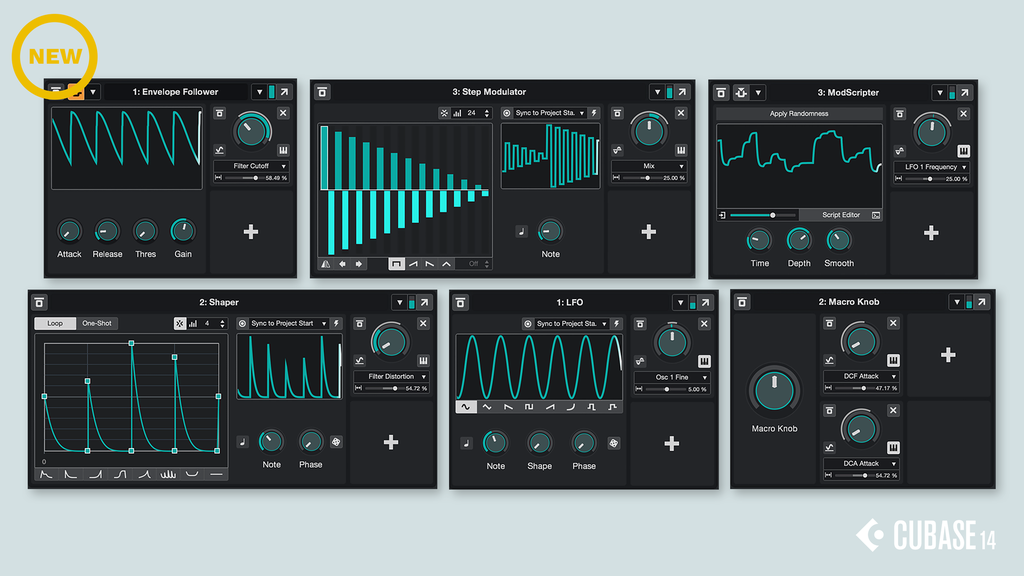This screenshot has width=1024, height=576.
Task: Add new destination in Shaper
Action: 391,443
